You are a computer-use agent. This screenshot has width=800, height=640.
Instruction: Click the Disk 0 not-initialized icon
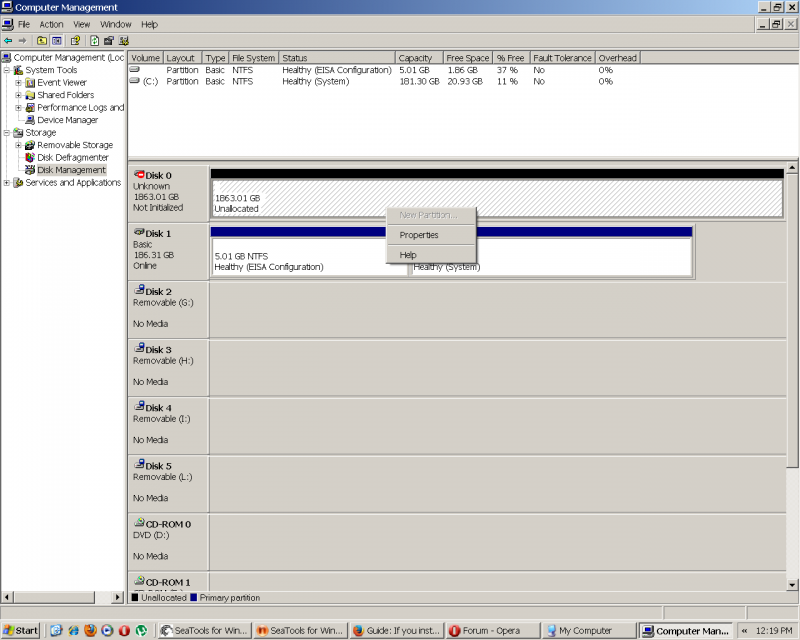(x=139, y=175)
